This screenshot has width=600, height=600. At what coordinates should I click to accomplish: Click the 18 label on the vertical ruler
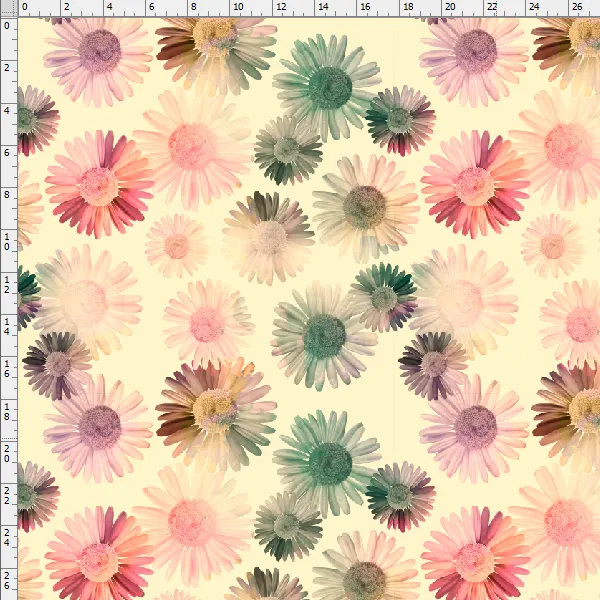[7, 411]
